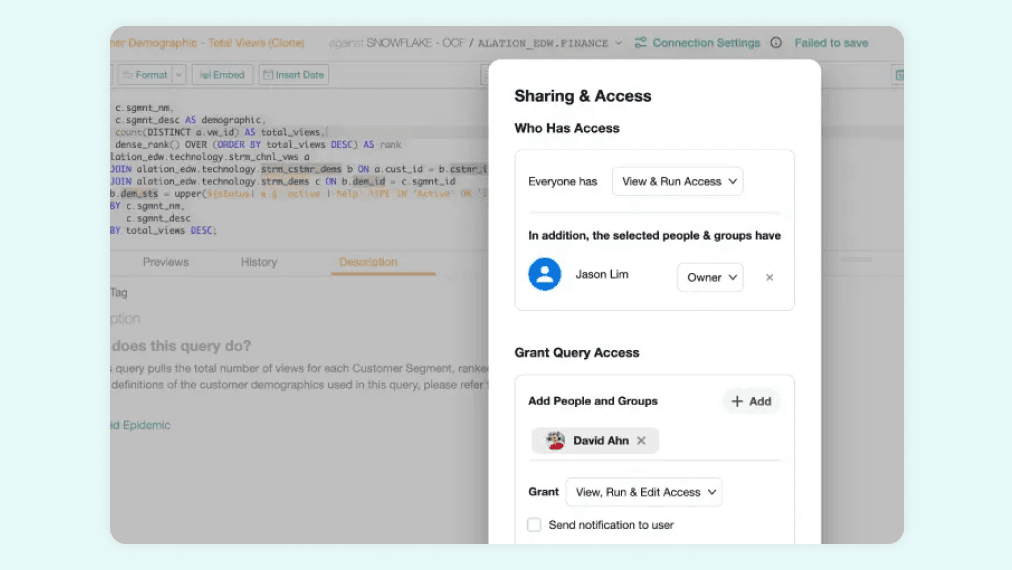Click David Ahn's avatar thumbnail

[x=555, y=440]
